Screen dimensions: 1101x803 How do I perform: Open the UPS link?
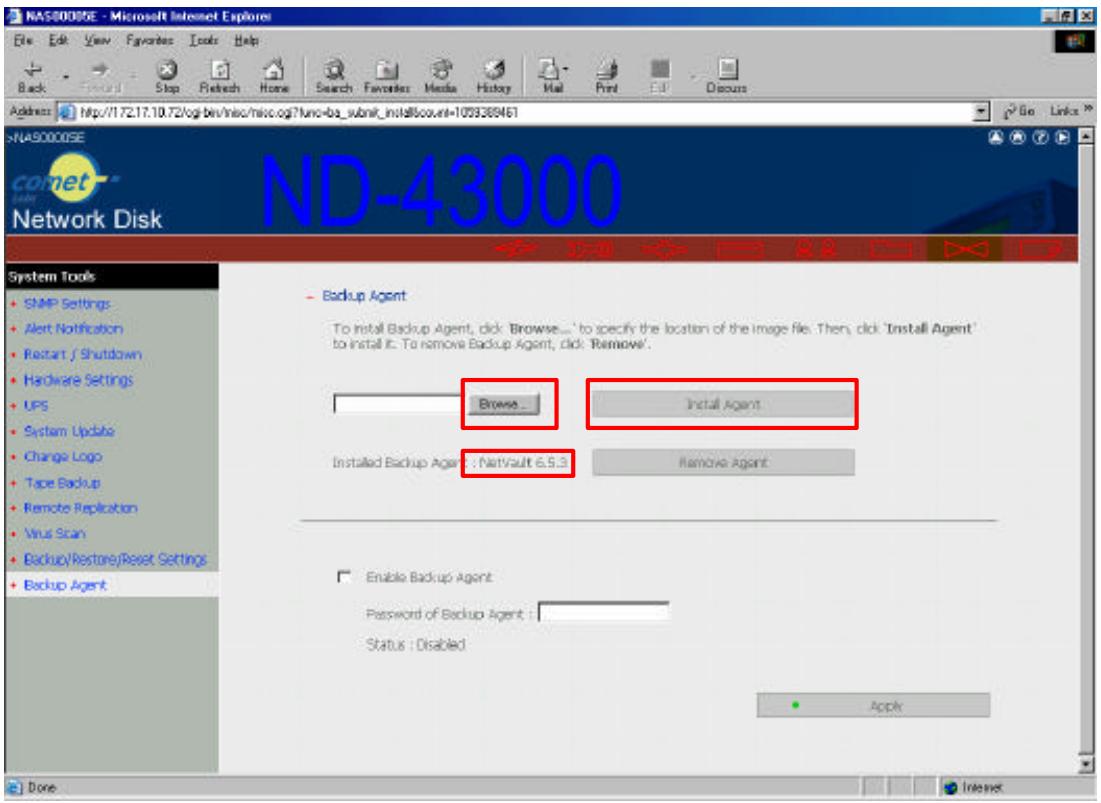pyautogui.click(x=36, y=405)
